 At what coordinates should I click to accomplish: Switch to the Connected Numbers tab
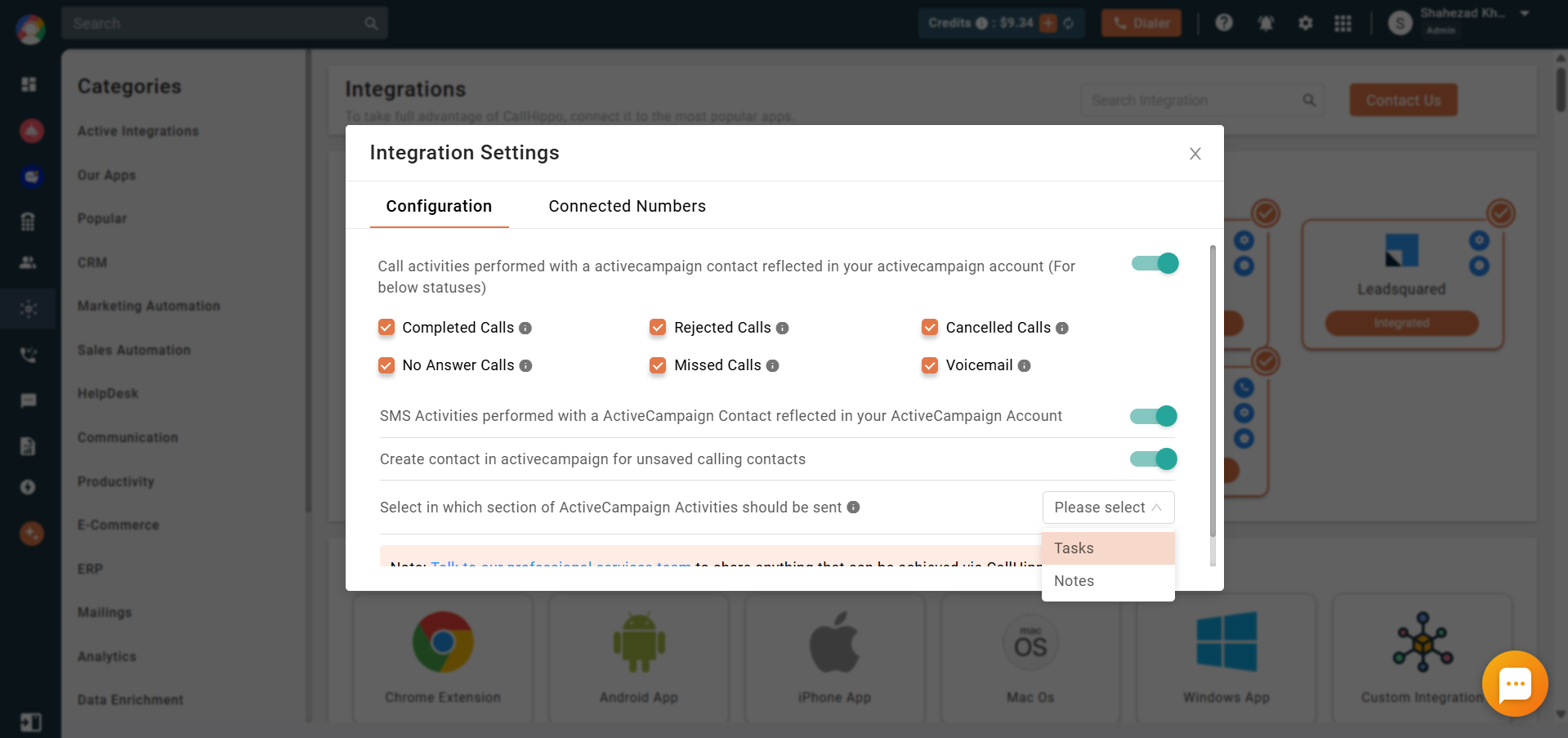[627, 206]
